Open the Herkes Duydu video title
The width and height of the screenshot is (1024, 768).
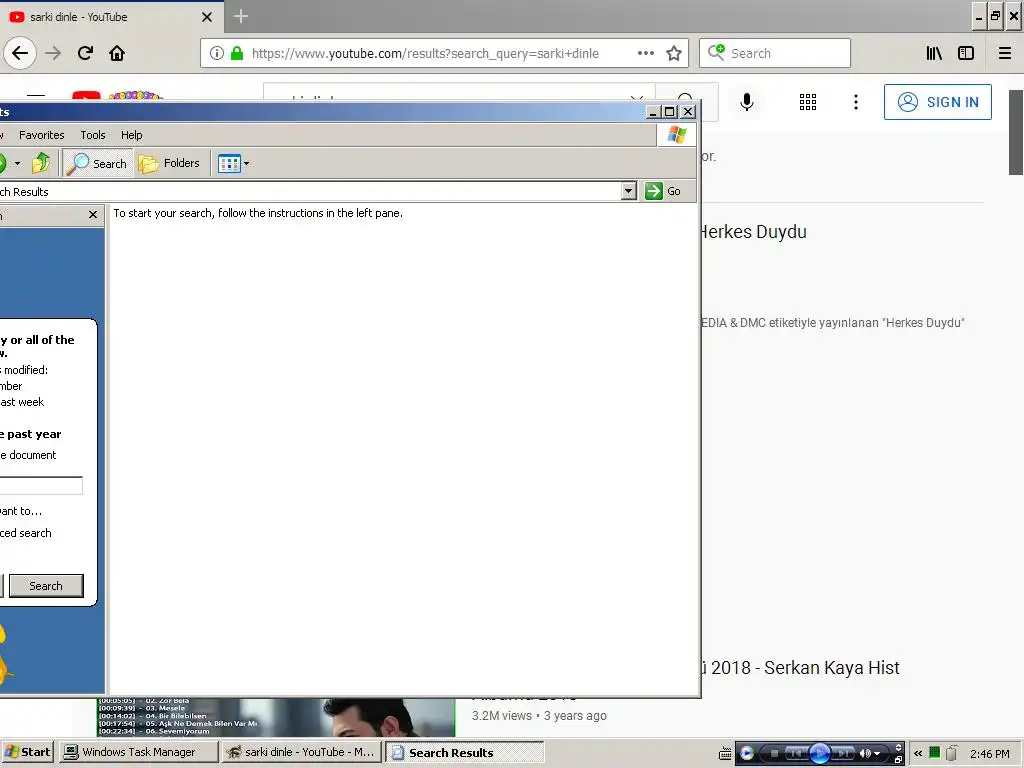[752, 232]
